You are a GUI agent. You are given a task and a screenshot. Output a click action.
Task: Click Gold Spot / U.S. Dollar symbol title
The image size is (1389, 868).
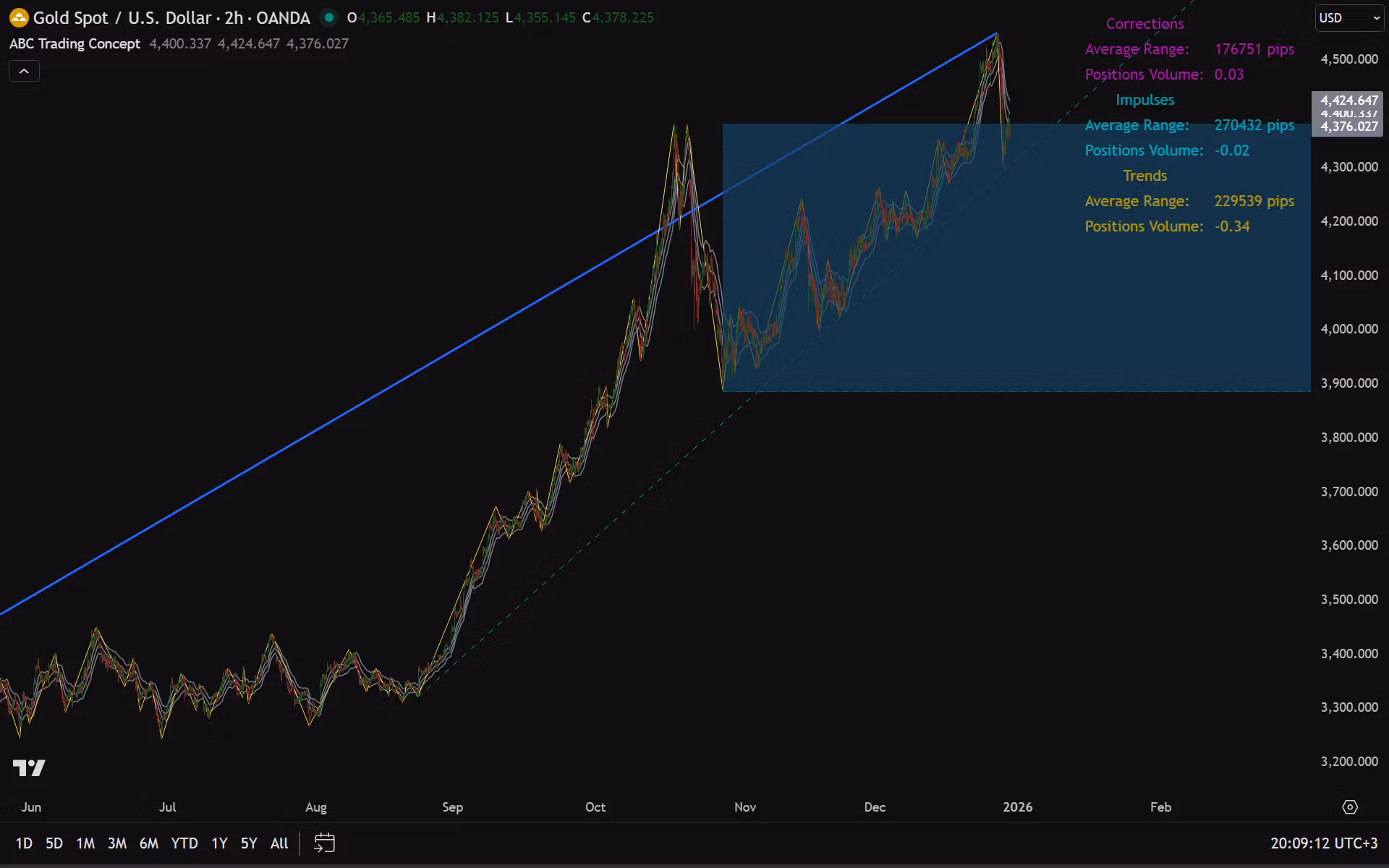coord(122,17)
